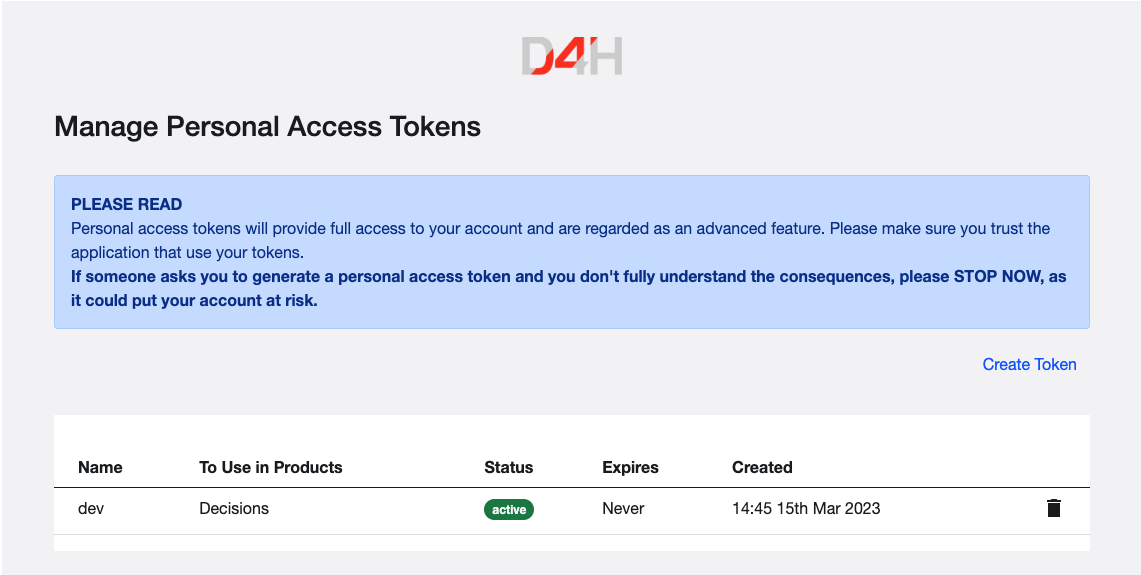Click the 14:45 15th Mar 2023 timestamp
Viewport: 1141px width, 575px height.
point(806,508)
